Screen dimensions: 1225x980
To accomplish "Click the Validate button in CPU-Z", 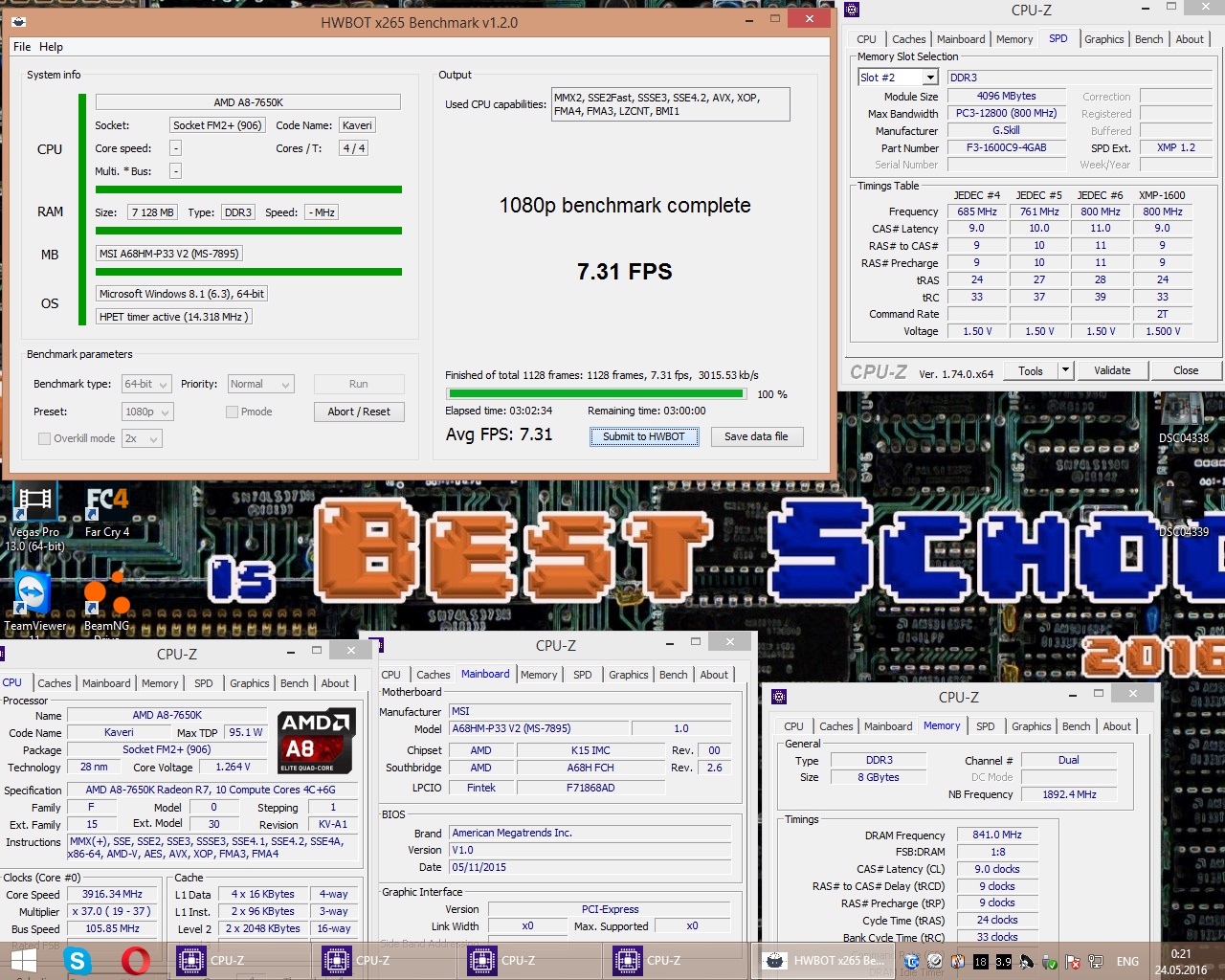I will pos(1112,370).
